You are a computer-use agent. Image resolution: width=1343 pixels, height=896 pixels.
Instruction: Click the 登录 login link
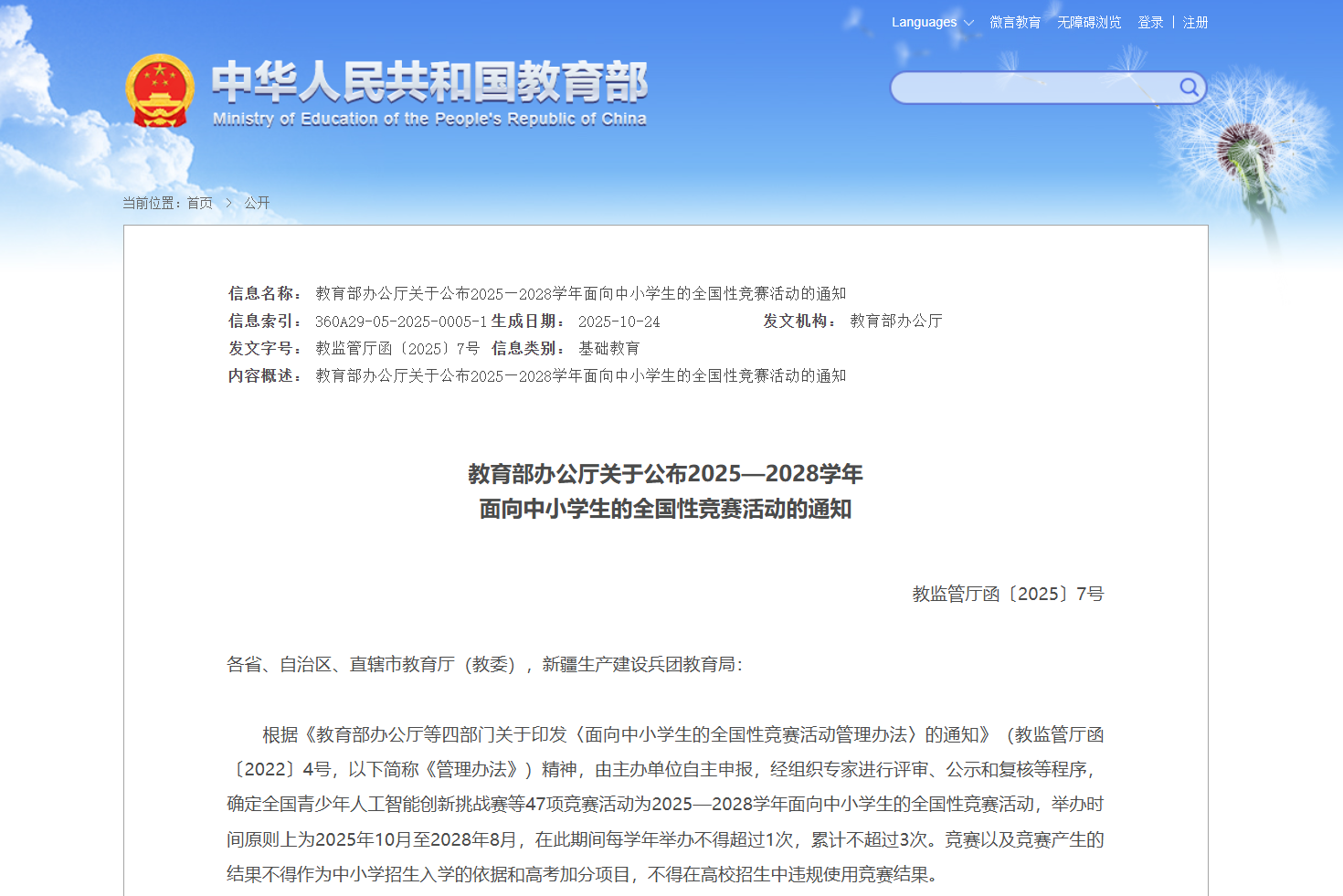click(x=1150, y=23)
